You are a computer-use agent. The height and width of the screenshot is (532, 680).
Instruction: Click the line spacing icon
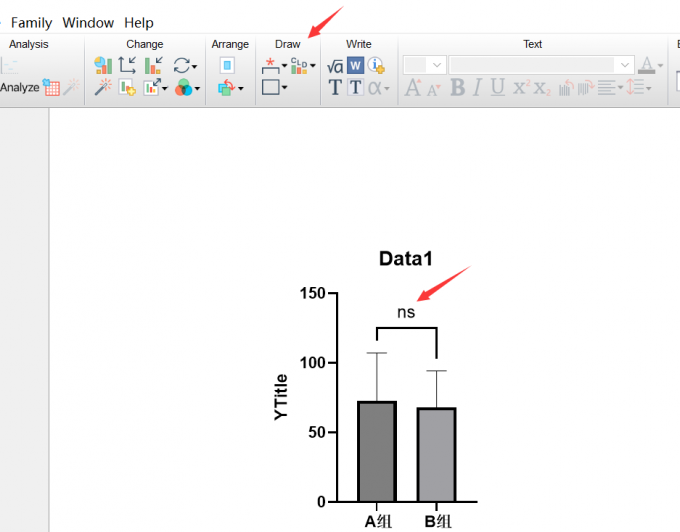point(635,87)
